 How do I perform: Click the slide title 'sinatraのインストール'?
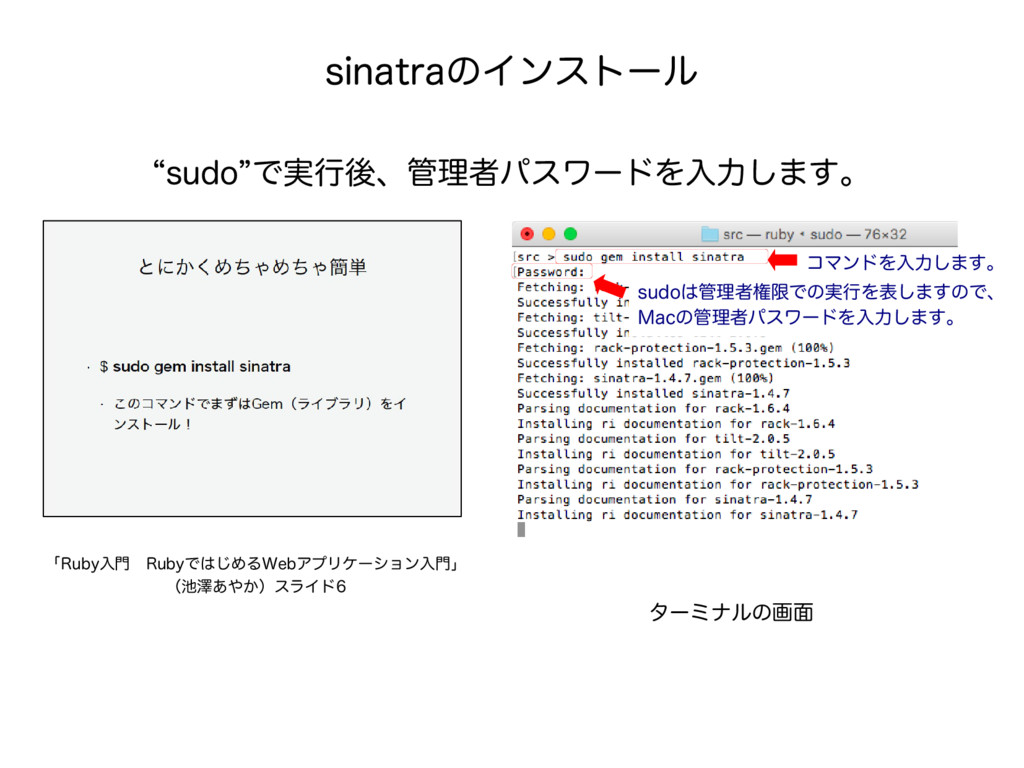pos(511,71)
